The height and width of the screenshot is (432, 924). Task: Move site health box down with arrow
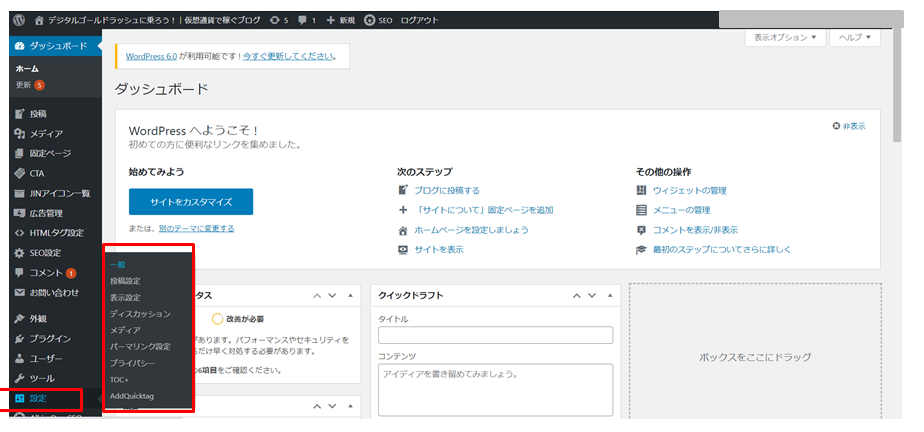point(332,295)
